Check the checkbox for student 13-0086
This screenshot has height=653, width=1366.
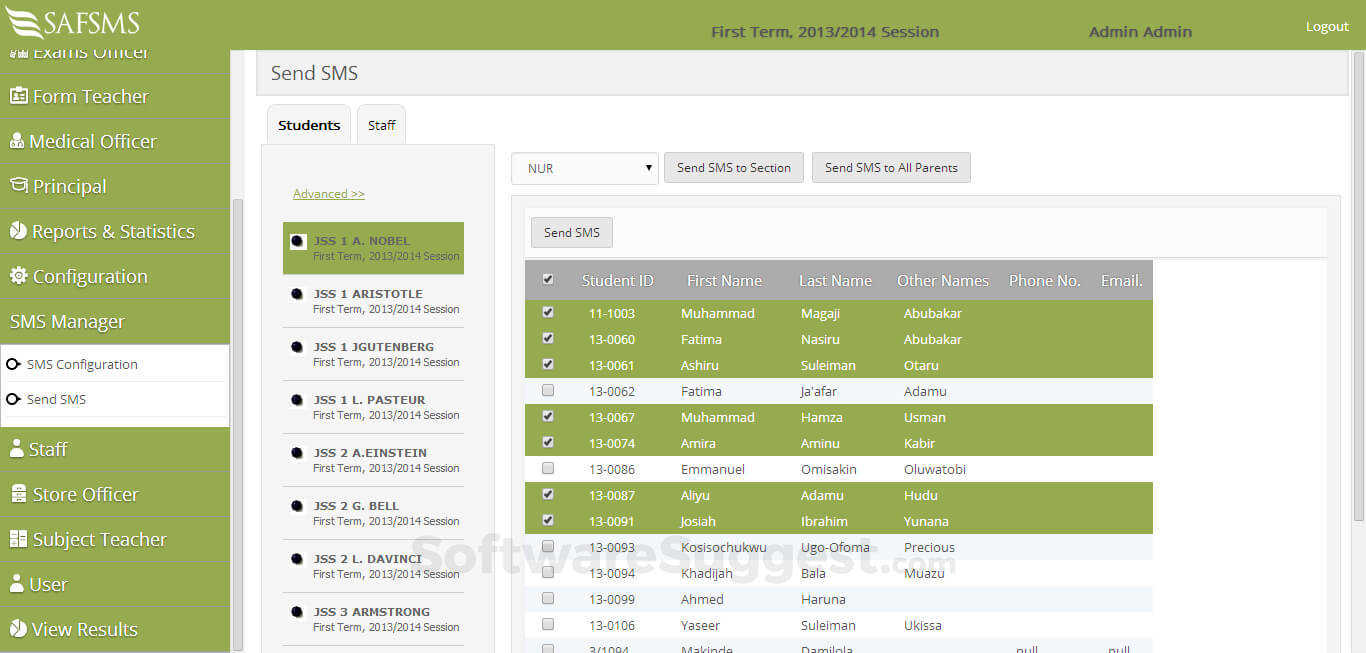coord(547,468)
